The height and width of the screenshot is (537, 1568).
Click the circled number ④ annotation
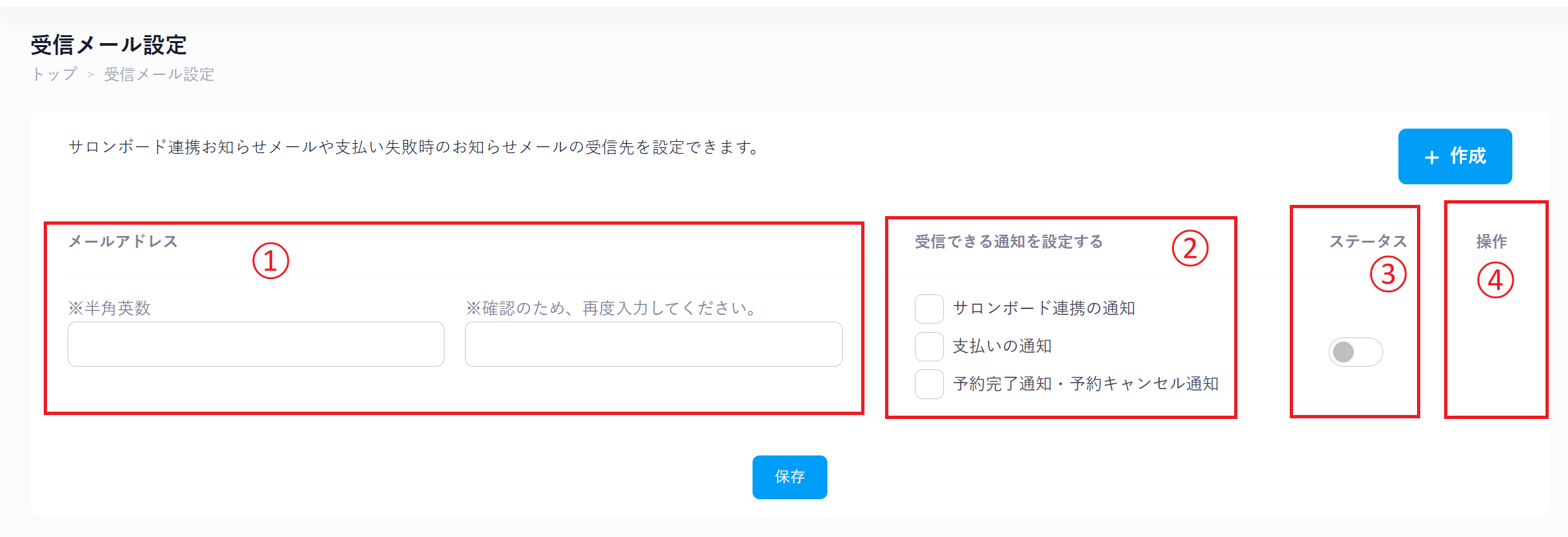[1495, 280]
